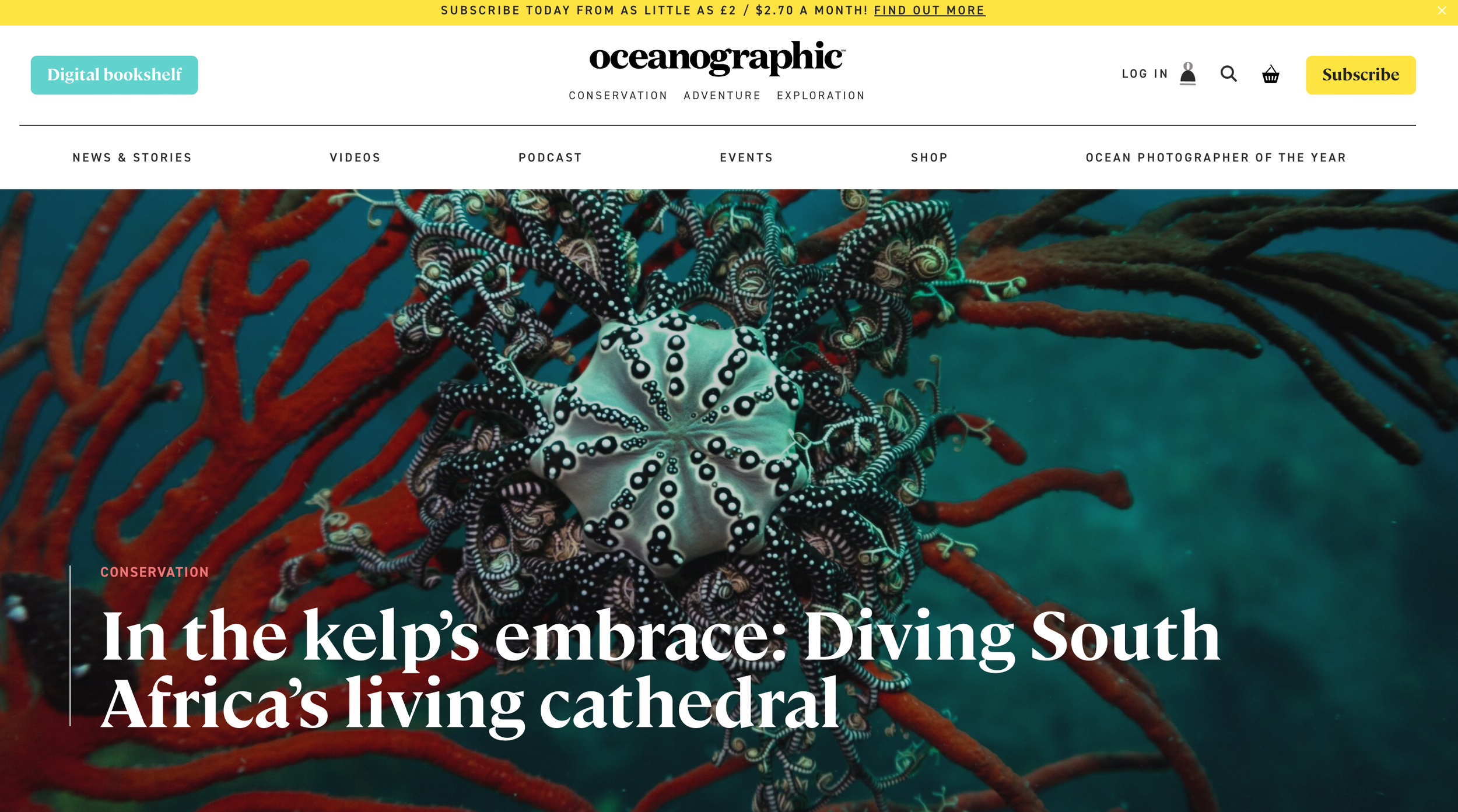This screenshot has height=812, width=1458.
Task: Click the Conservation tagline under logo
Action: (x=618, y=96)
